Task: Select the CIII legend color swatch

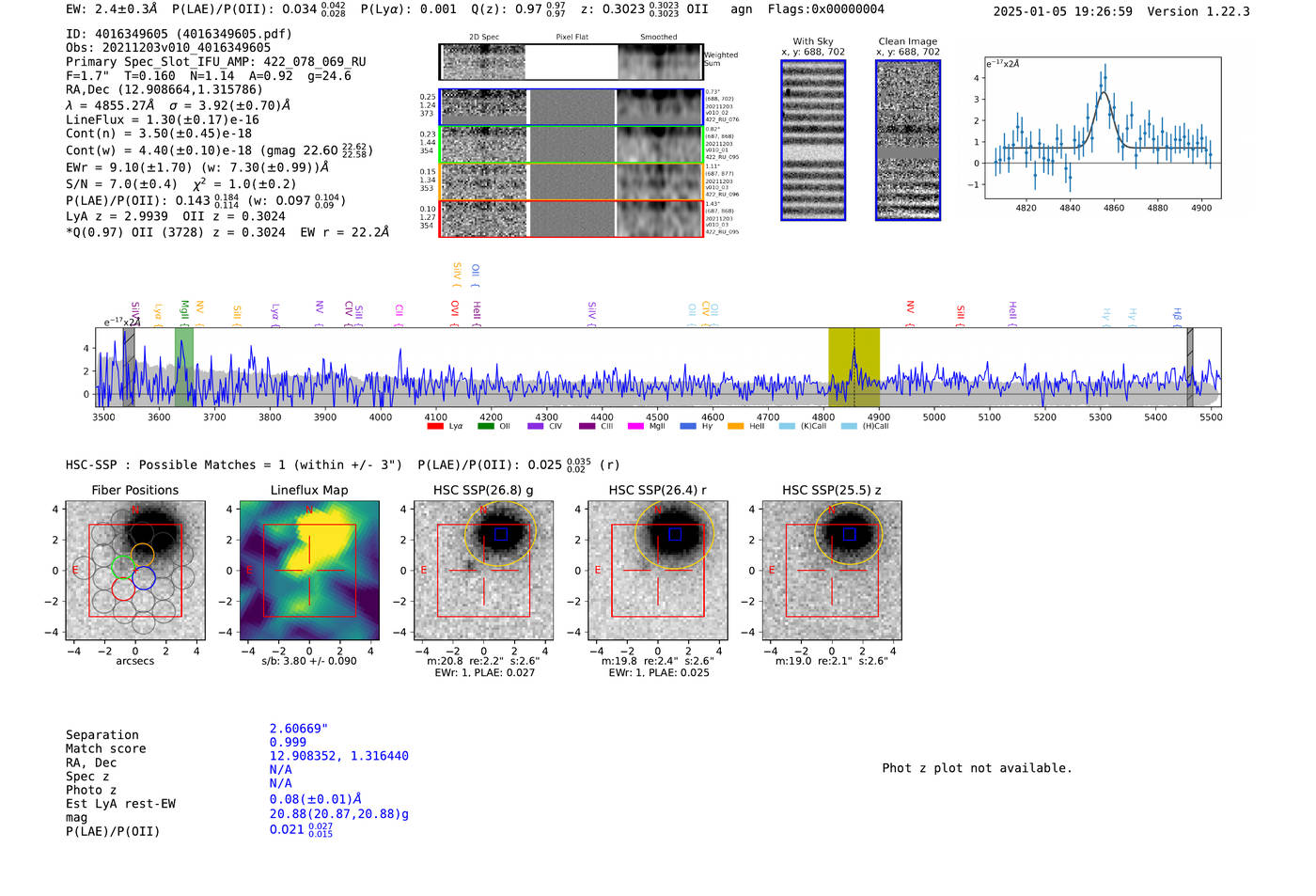Action: [x=587, y=426]
